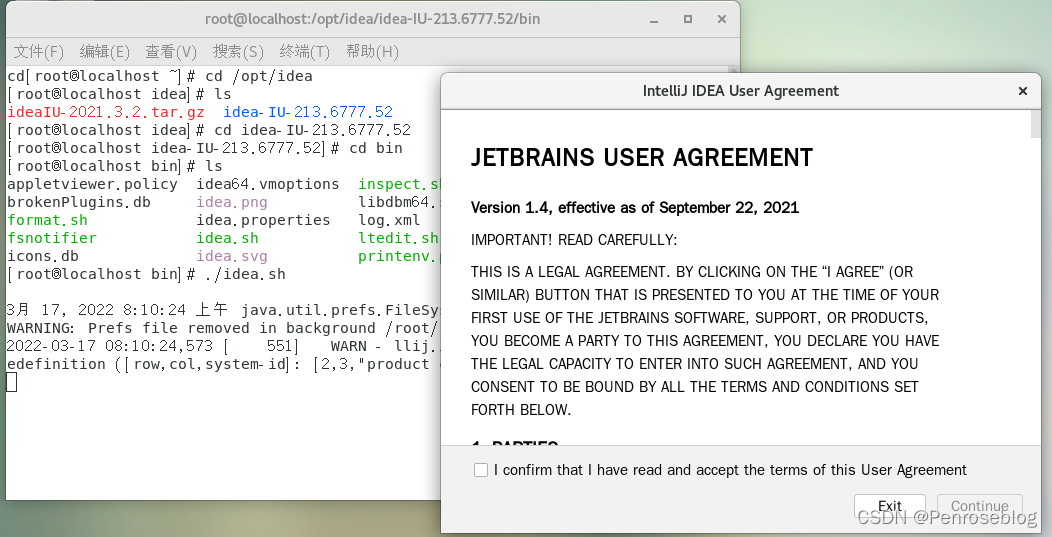Click appletviewer.policy in terminal listing
This screenshot has width=1052, height=537.
click(x=93, y=184)
